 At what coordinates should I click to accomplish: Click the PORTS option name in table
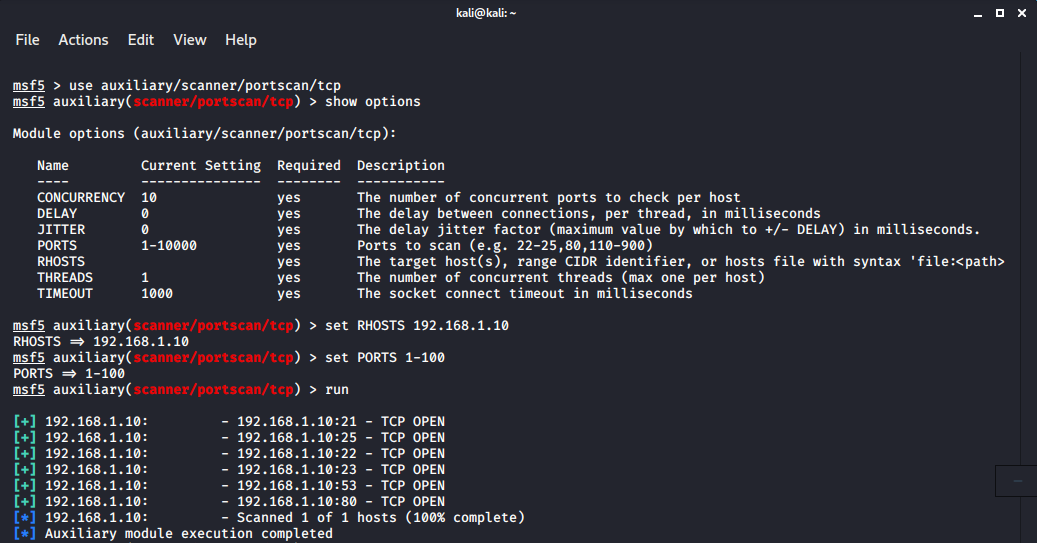point(57,245)
